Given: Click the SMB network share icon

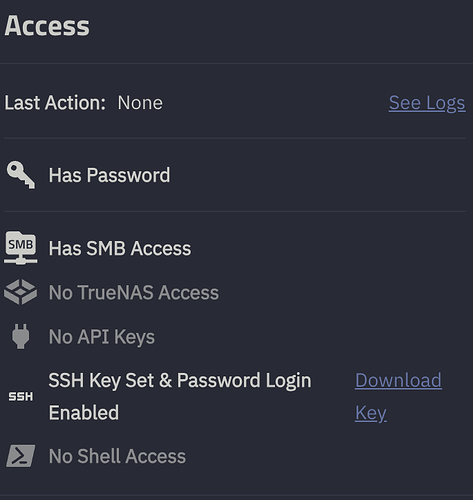Looking at the screenshot, I should pyautogui.click(x=21, y=248).
